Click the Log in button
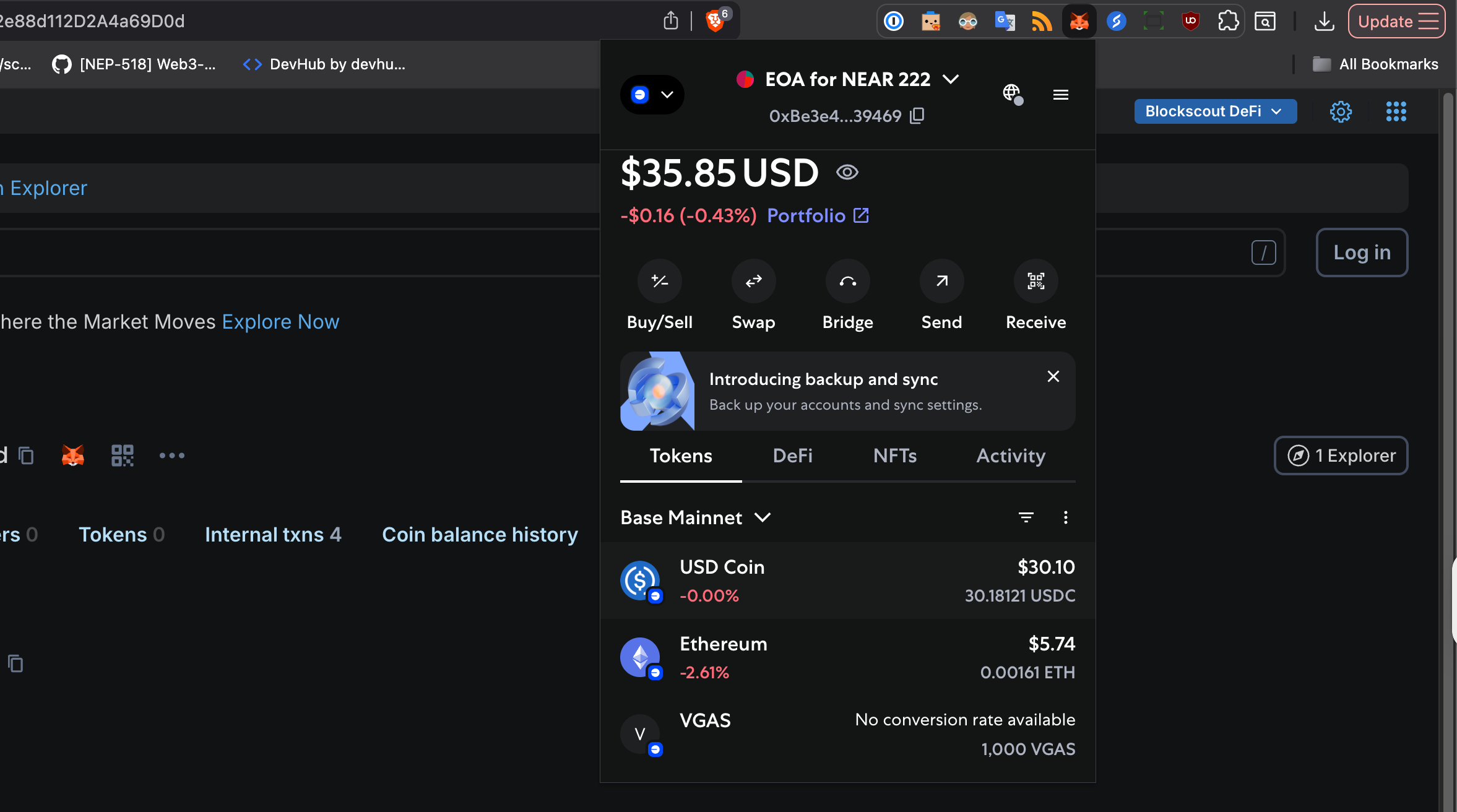 tap(1361, 252)
